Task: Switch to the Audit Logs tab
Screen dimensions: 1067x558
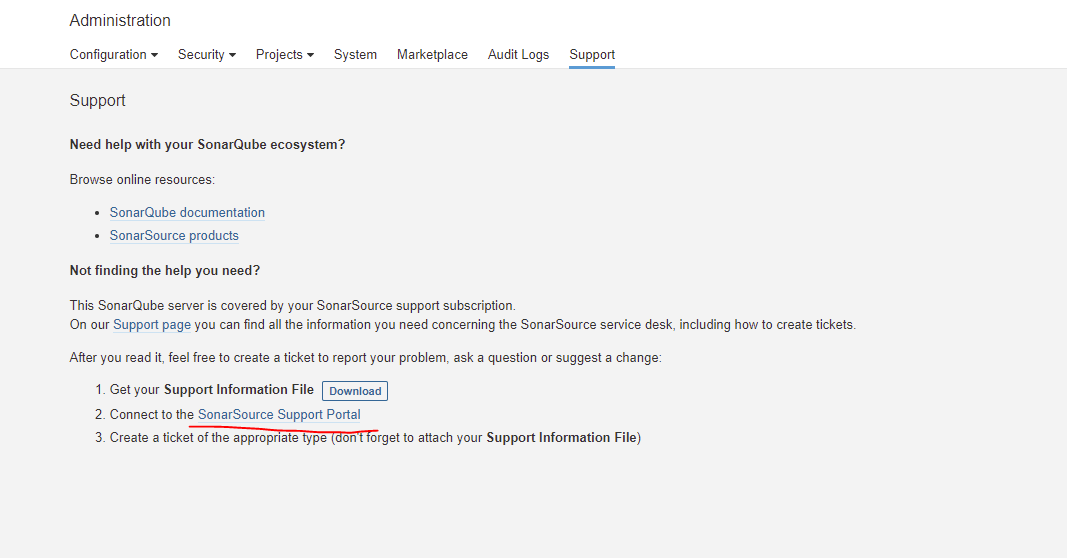Action: (x=519, y=54)
